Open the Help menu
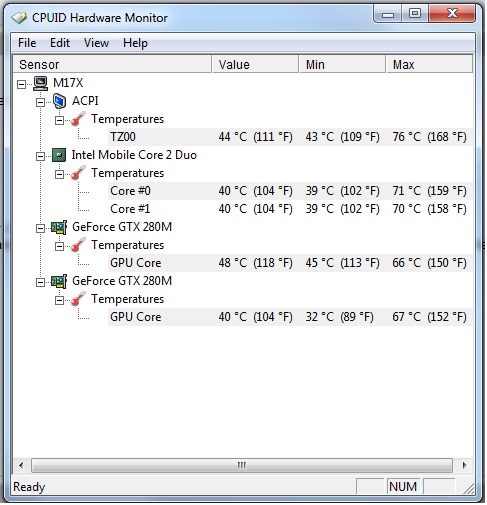 [135, 43]
